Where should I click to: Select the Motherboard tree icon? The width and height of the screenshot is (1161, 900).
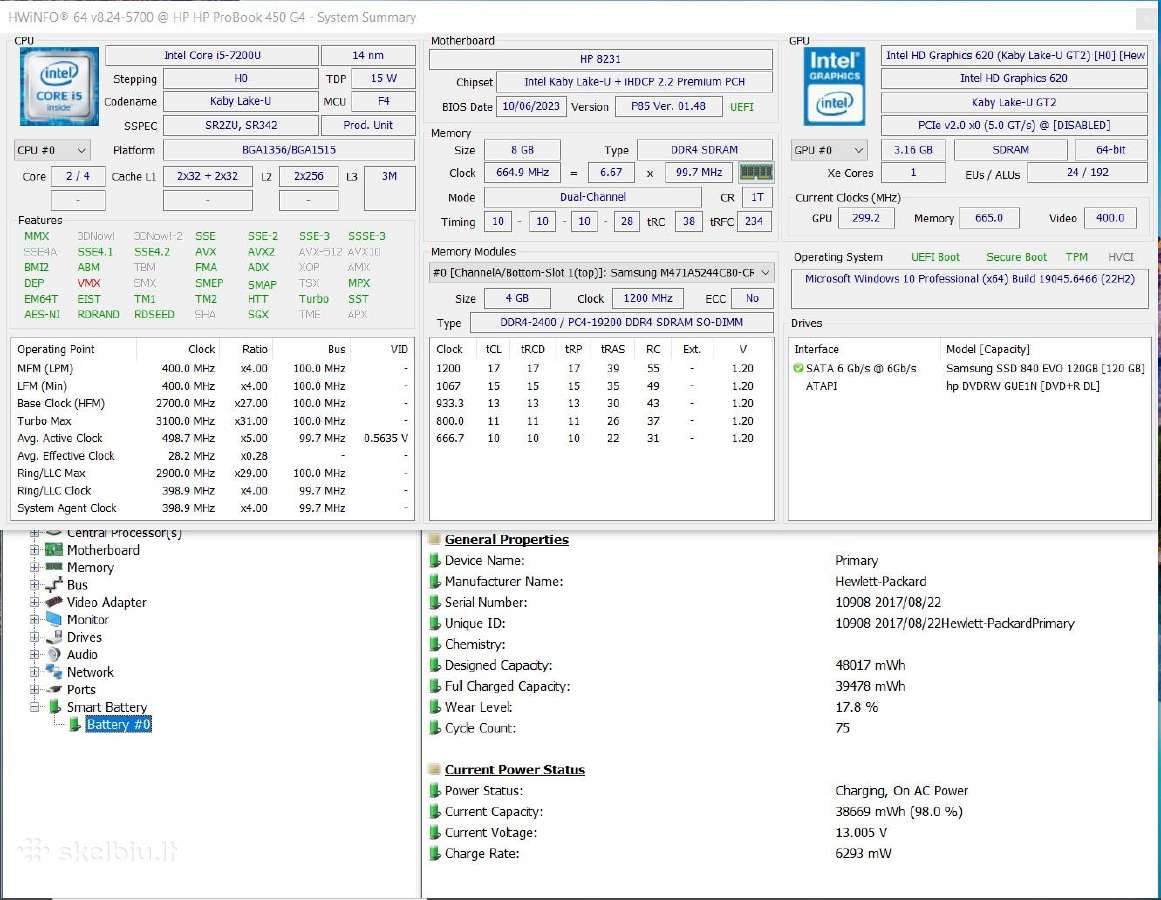tap(53, 550)
